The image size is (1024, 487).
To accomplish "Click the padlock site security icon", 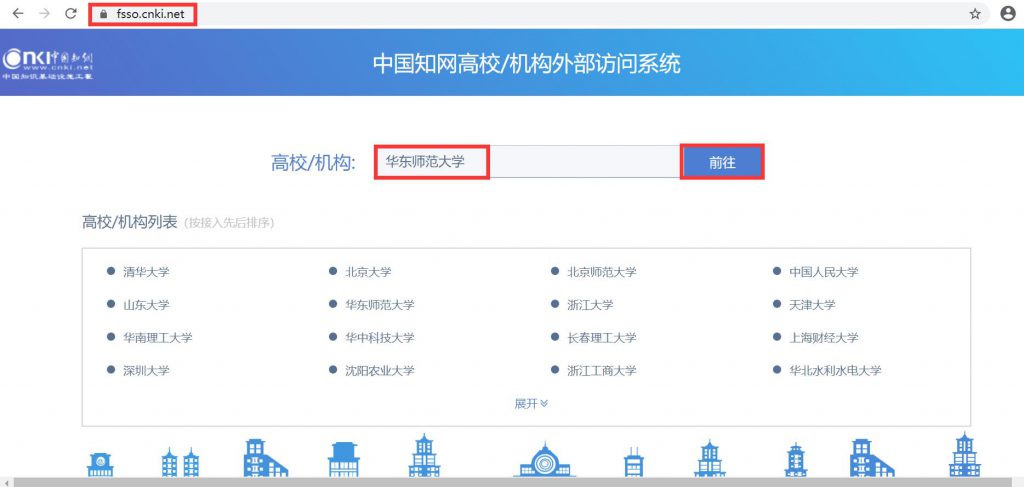I will [x=102, y=14].
